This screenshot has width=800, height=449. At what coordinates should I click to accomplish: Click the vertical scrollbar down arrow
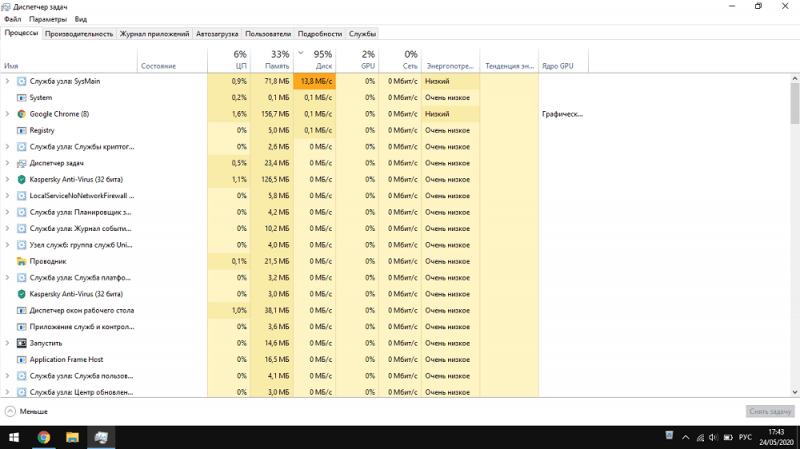click(795, 392)
